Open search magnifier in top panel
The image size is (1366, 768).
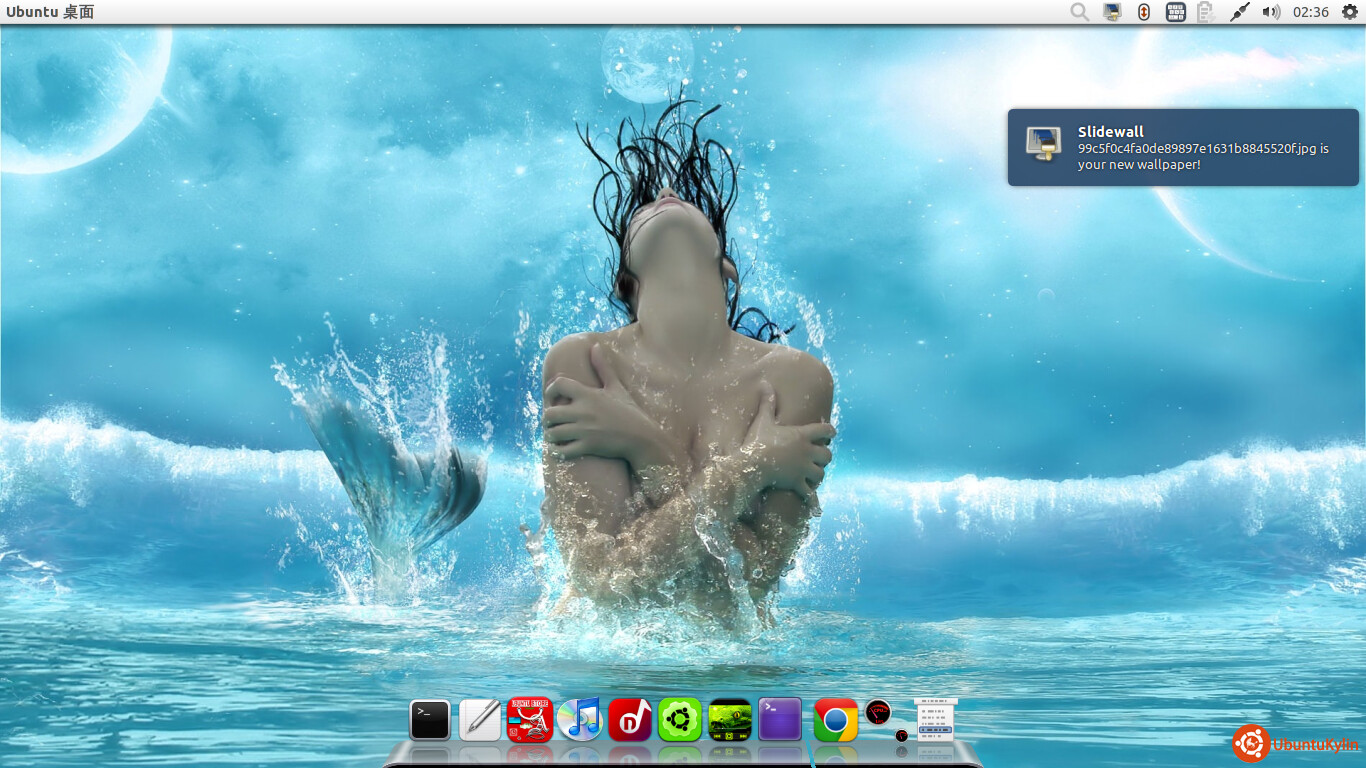click(x=1079, y=12)
